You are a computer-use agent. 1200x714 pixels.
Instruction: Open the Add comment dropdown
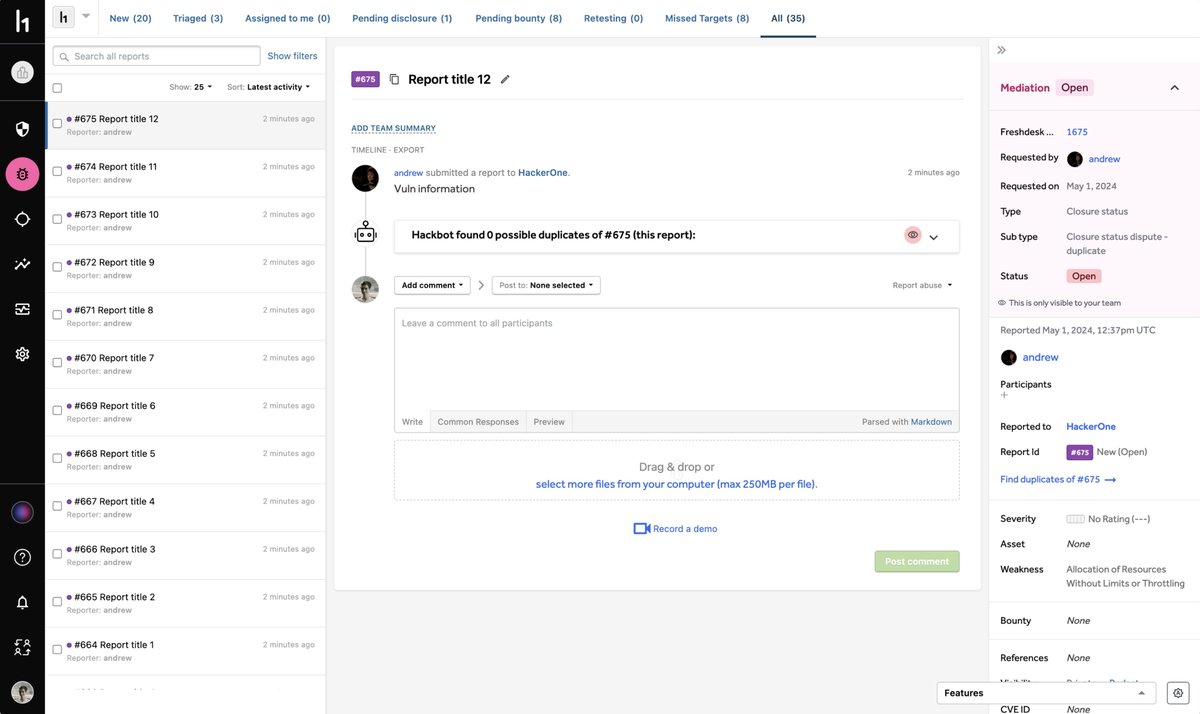(x=433, y=285)
